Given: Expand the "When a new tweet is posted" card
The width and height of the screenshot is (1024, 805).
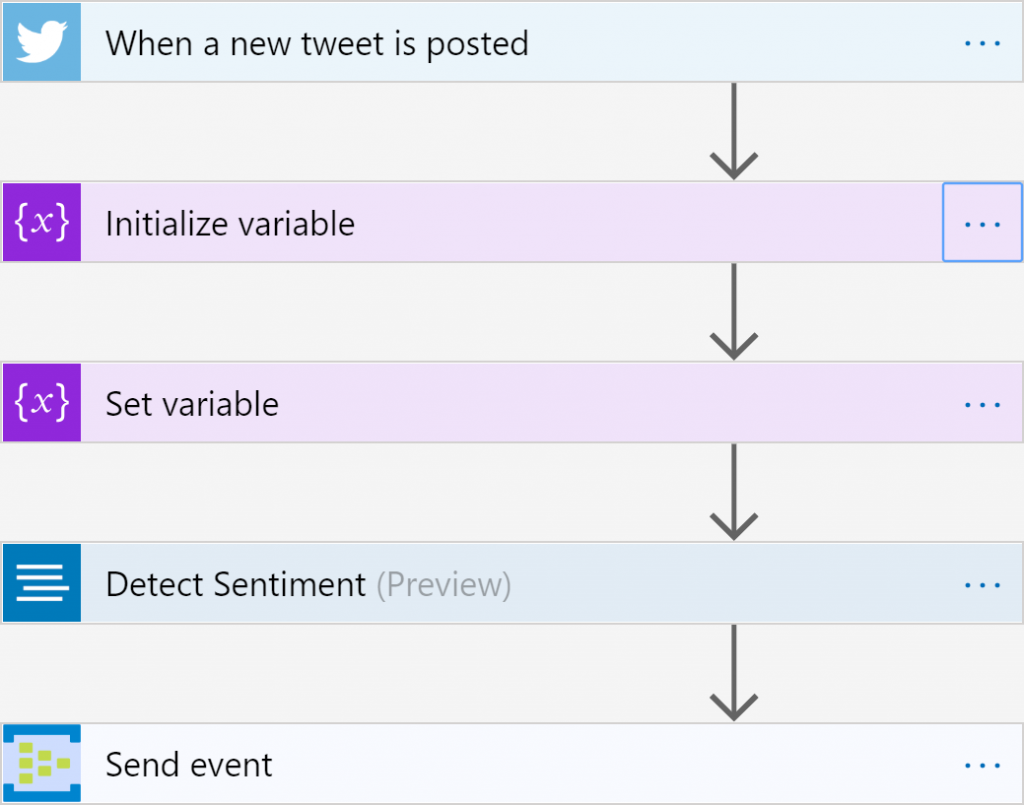Looking at the screenshot, I should [317, 44].
